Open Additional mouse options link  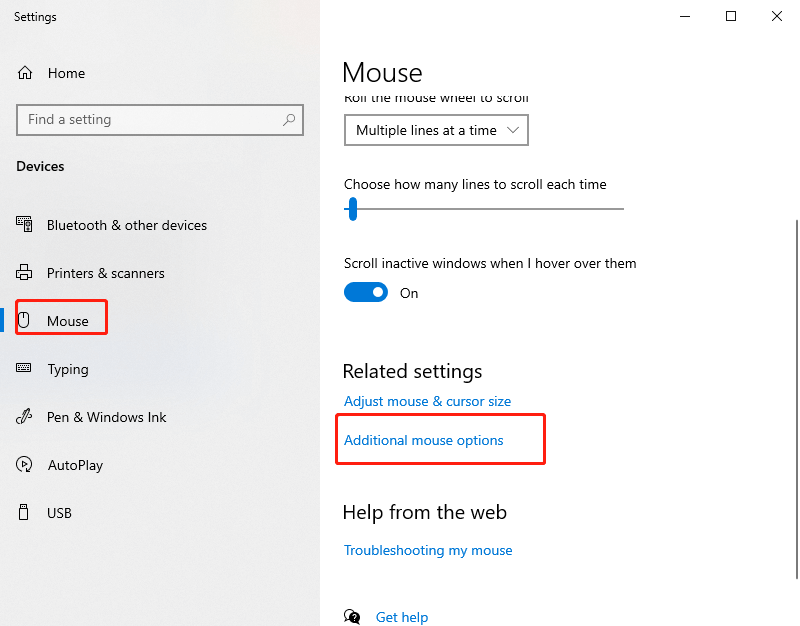[x=424, y=440]
